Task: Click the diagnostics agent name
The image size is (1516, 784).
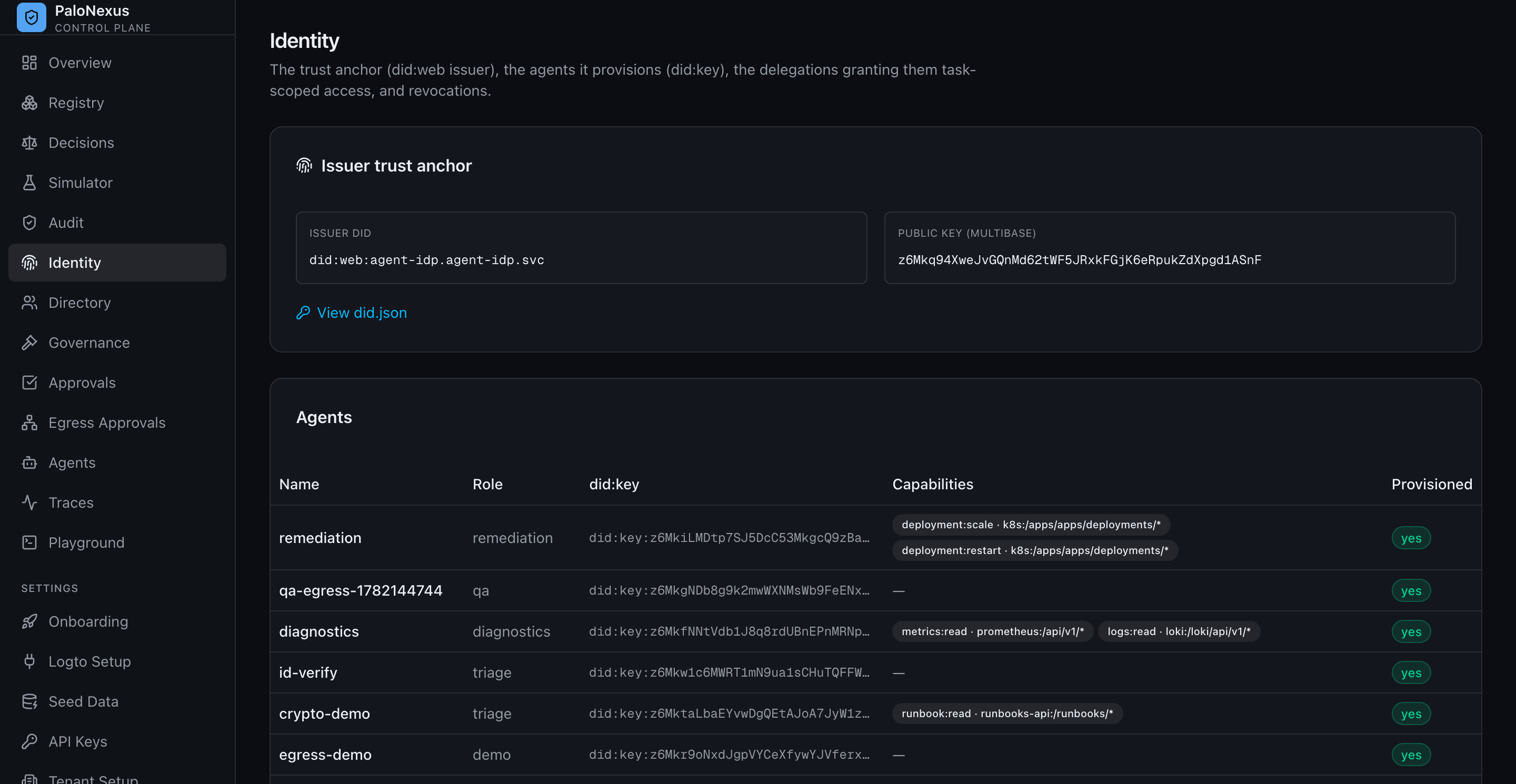Action: pyautogui.click(x=319, y=631)
